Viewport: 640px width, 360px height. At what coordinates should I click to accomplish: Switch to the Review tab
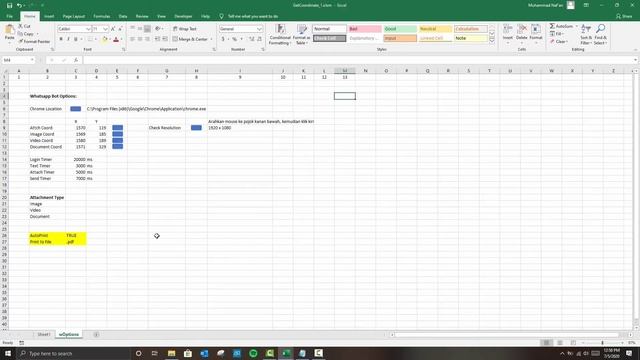click(x=142, y=16)
